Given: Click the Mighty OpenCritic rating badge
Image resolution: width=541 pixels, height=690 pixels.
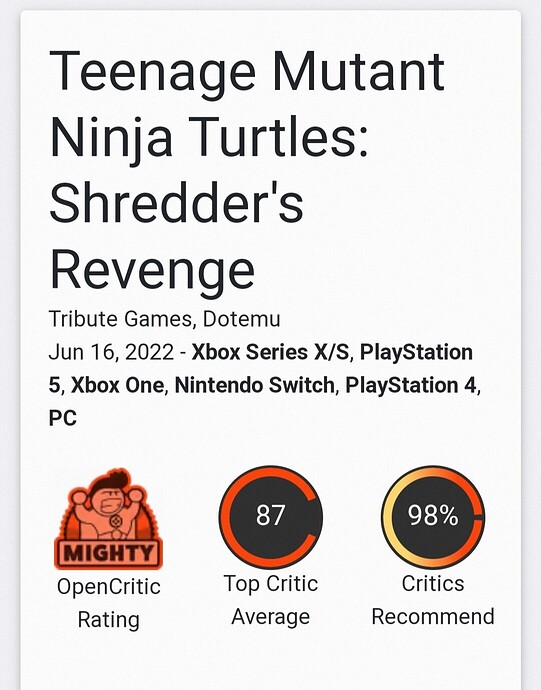Looking at the screenshot, I should [x=108, y=519].
